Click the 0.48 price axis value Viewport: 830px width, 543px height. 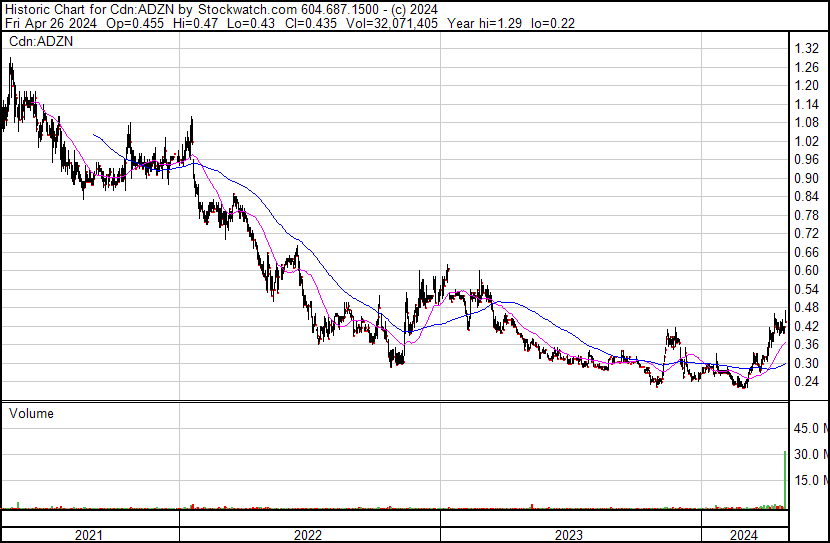point(807,307)
